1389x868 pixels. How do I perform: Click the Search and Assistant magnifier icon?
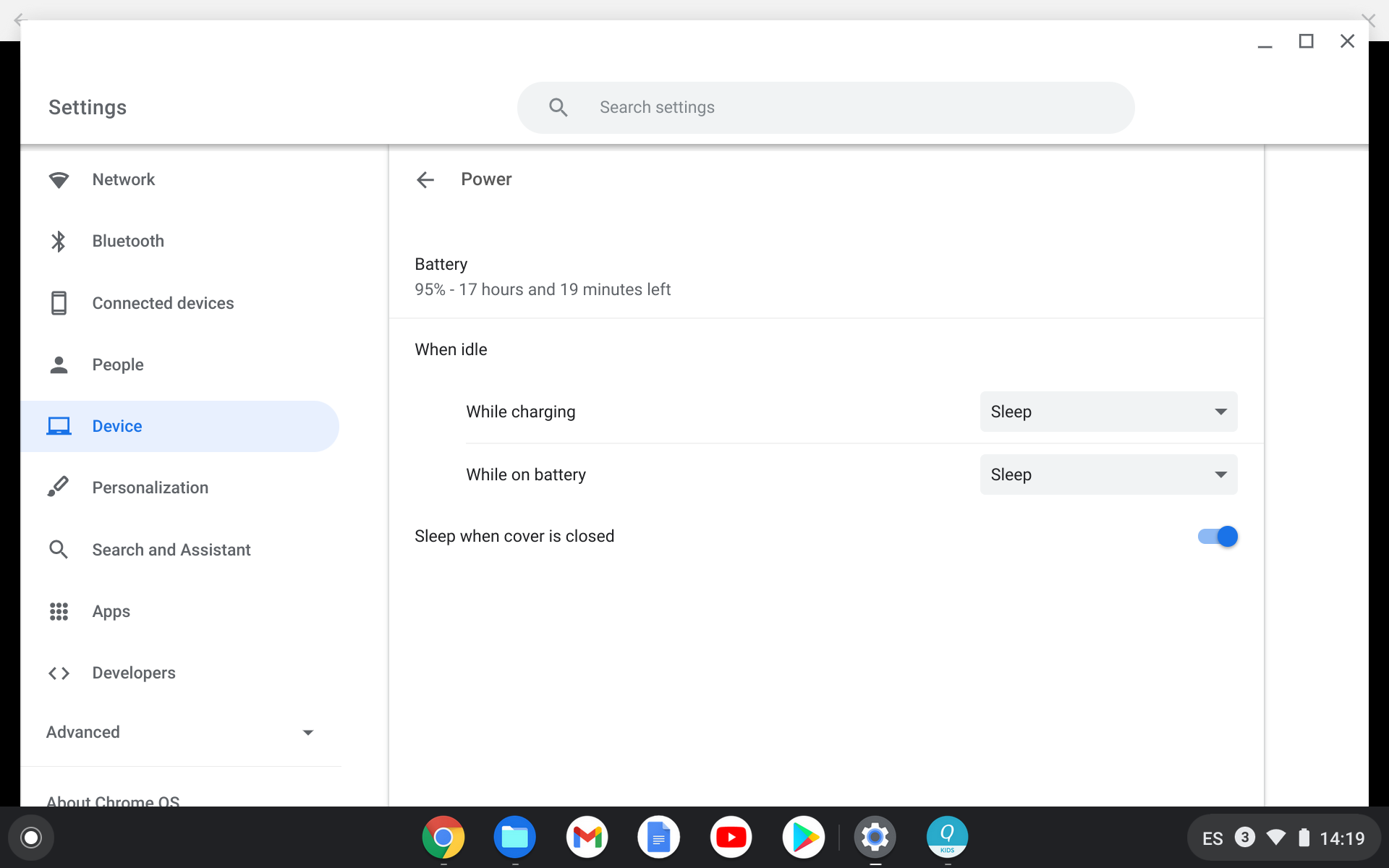(x=59, y=550)
